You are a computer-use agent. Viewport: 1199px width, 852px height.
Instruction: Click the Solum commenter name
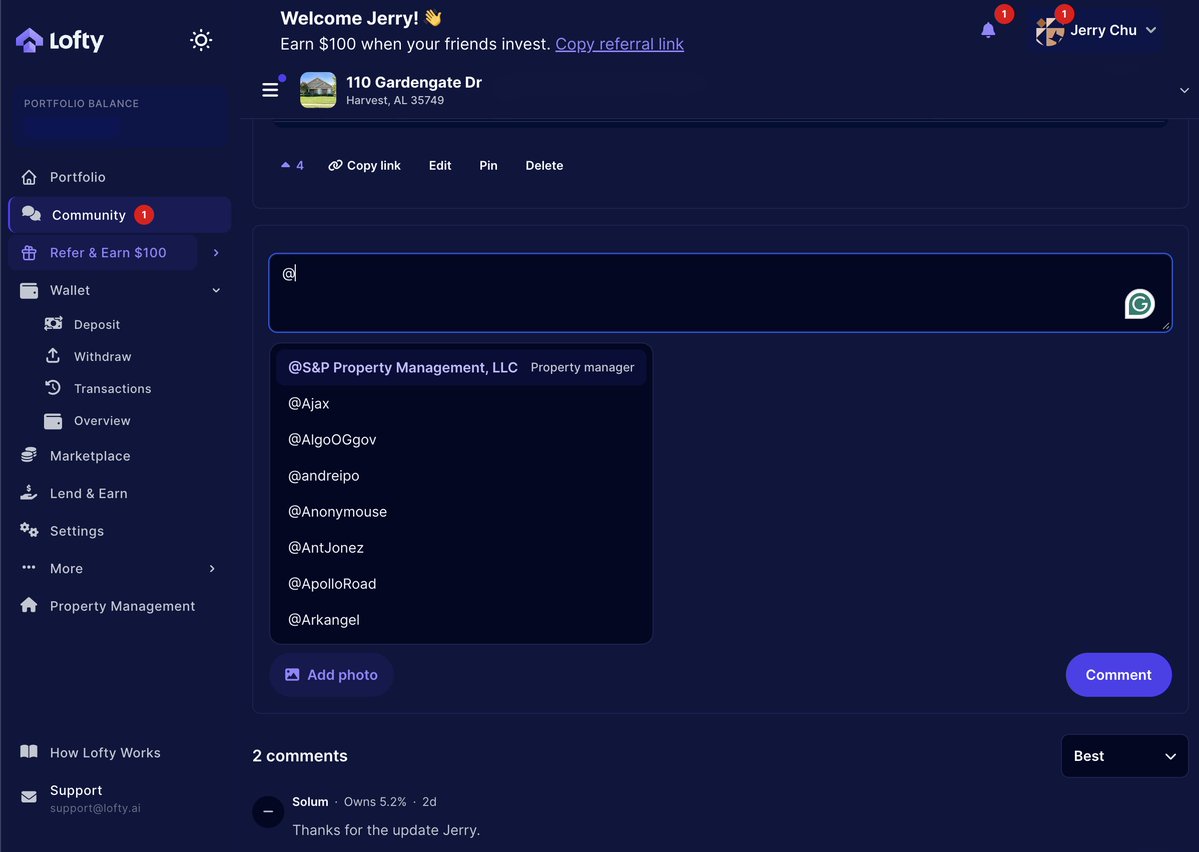point(310,802)
